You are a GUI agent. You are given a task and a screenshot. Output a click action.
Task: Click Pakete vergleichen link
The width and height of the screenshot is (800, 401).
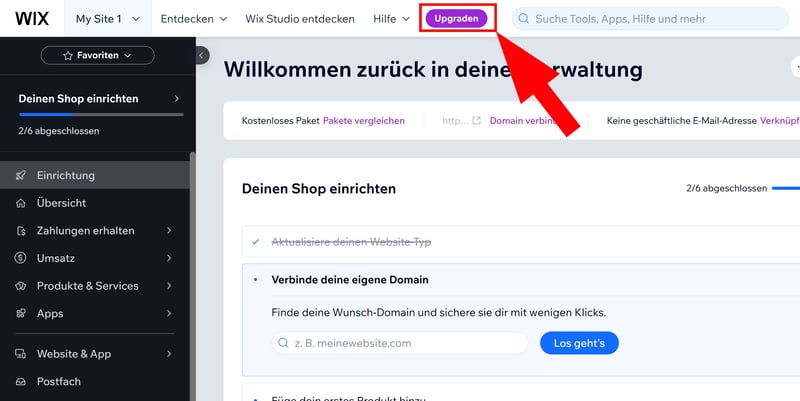pyautogui.click(x=364, y=121)
